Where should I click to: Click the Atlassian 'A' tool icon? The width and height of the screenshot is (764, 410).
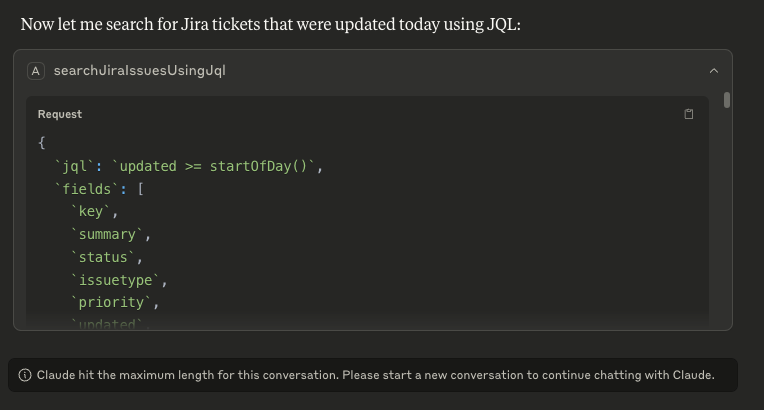pos(36,71)
